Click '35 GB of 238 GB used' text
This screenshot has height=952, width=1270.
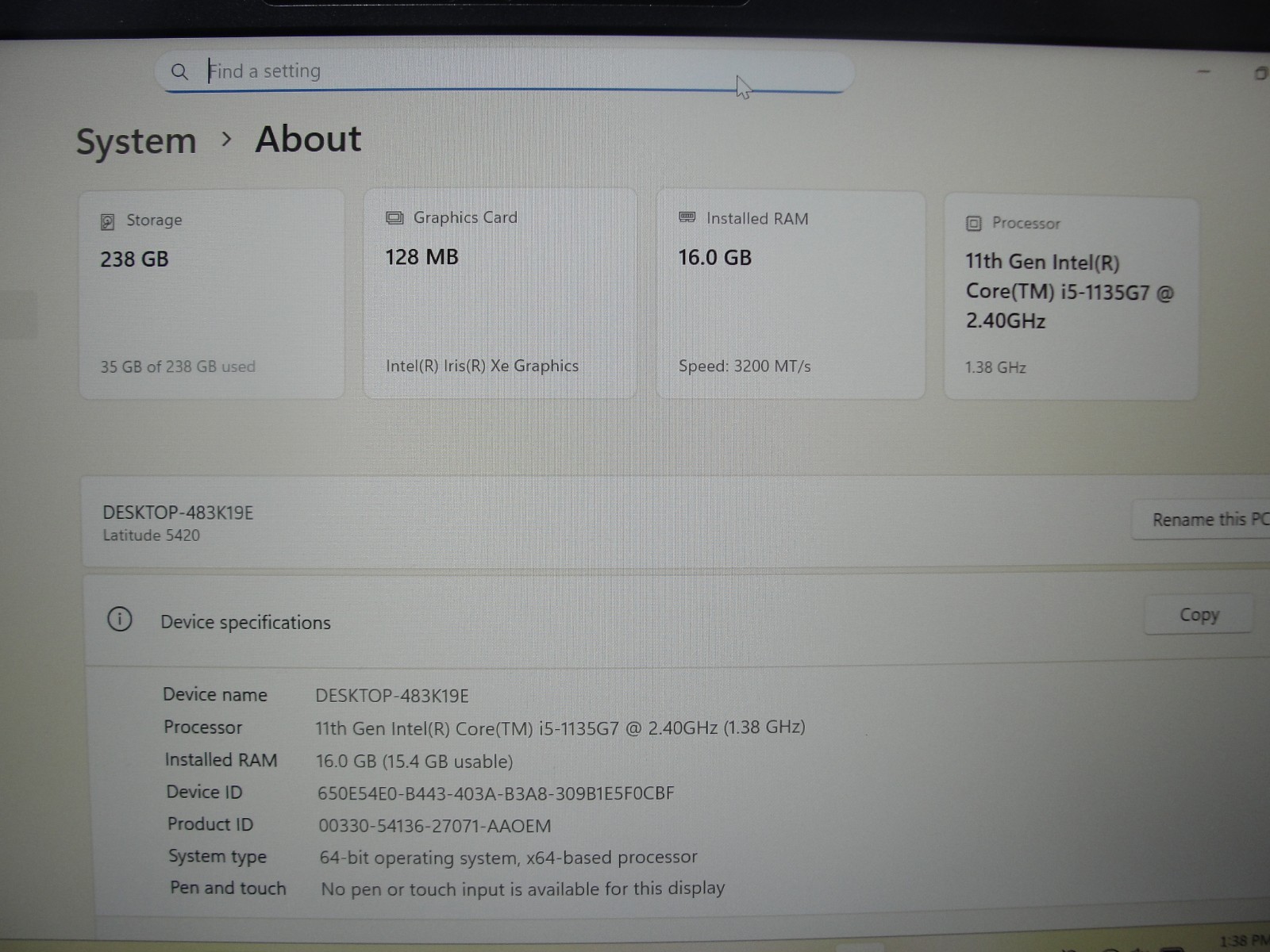point(178,367)
